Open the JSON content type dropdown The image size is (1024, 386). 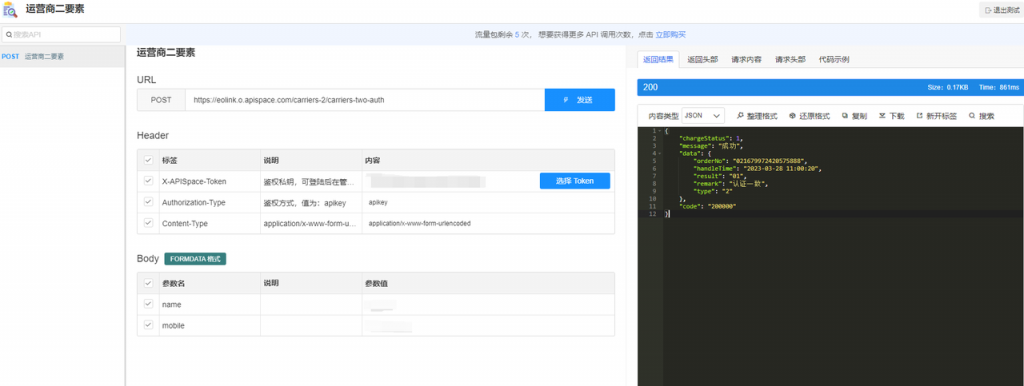(x=703, y=116)
